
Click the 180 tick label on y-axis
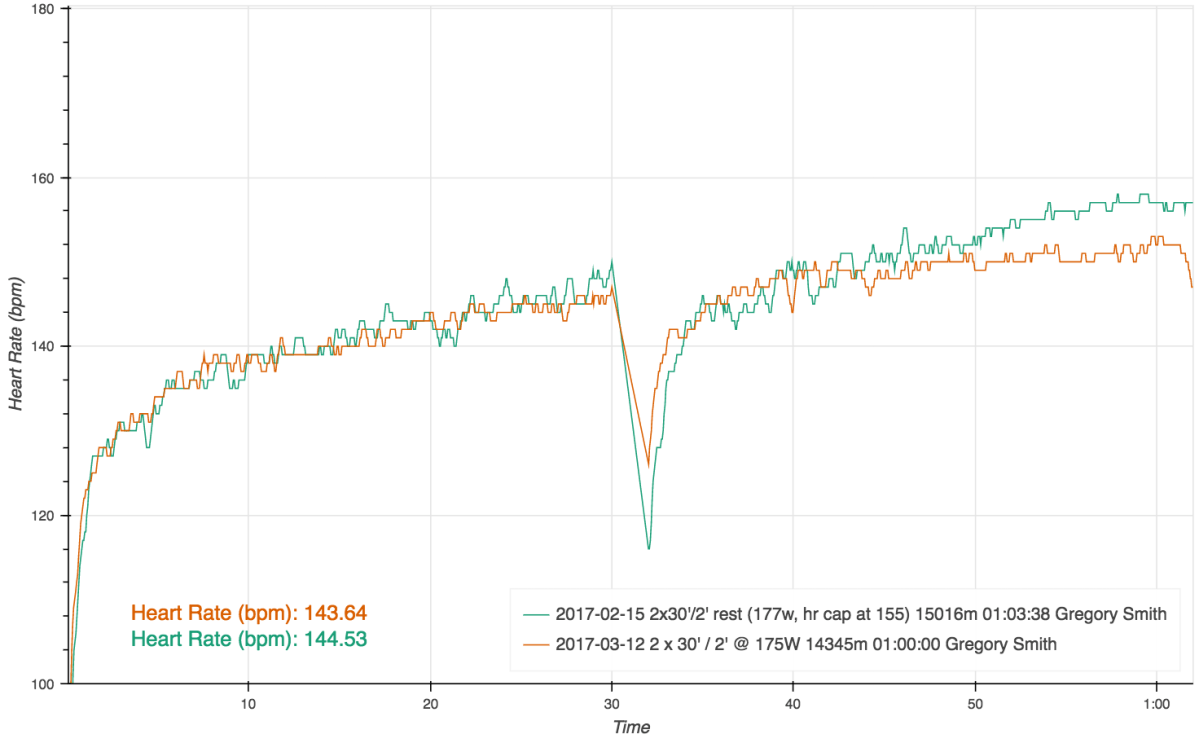pyautogui.click(x=45, y=9)
